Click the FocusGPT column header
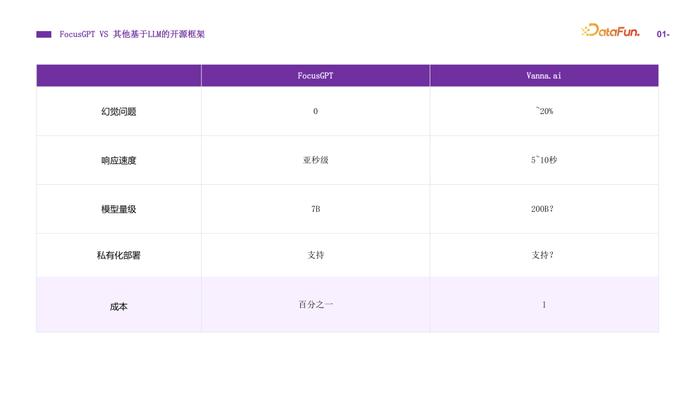 pos(316,75)
